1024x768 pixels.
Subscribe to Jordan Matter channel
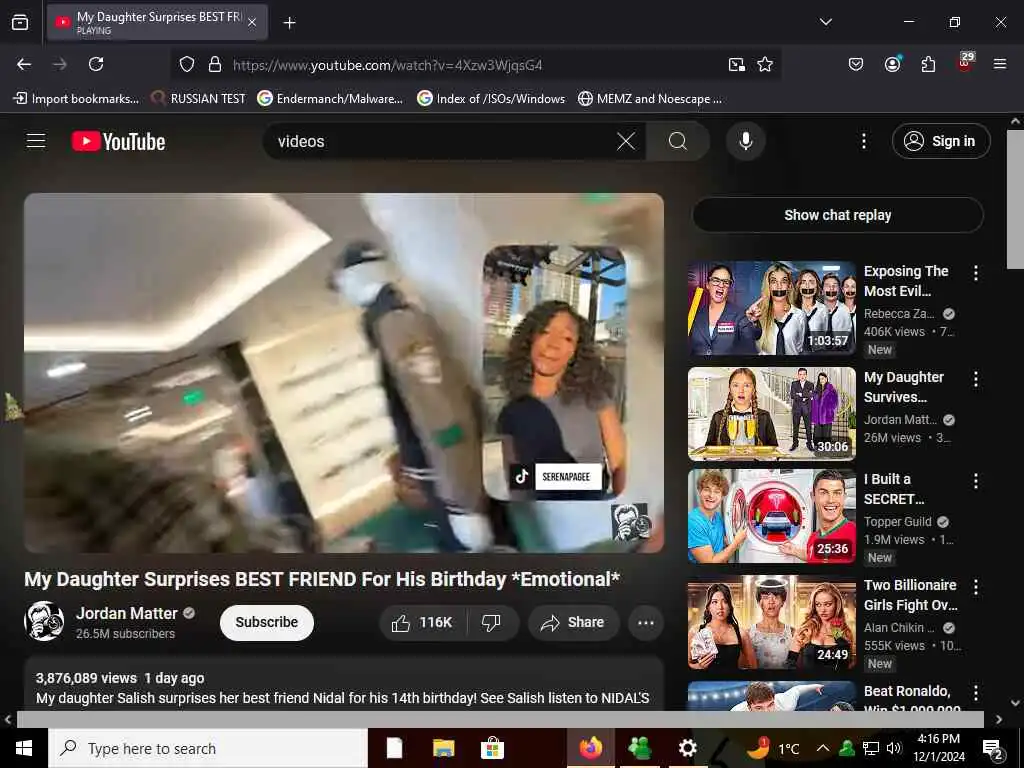(266, 622)
